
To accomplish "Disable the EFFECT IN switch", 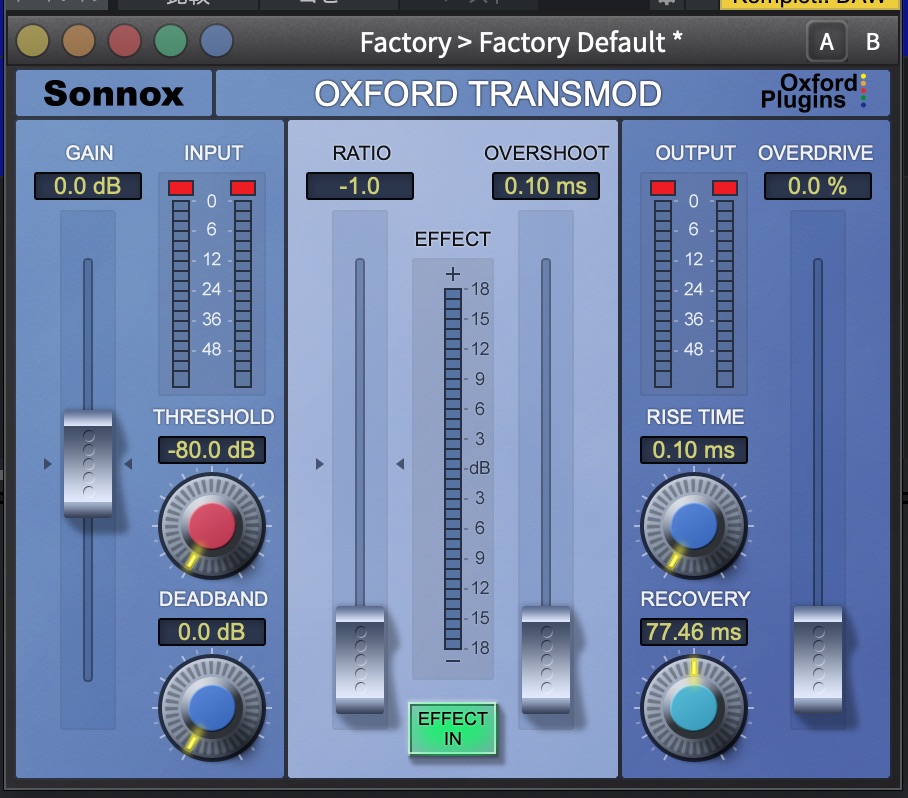I will [453, 729].
